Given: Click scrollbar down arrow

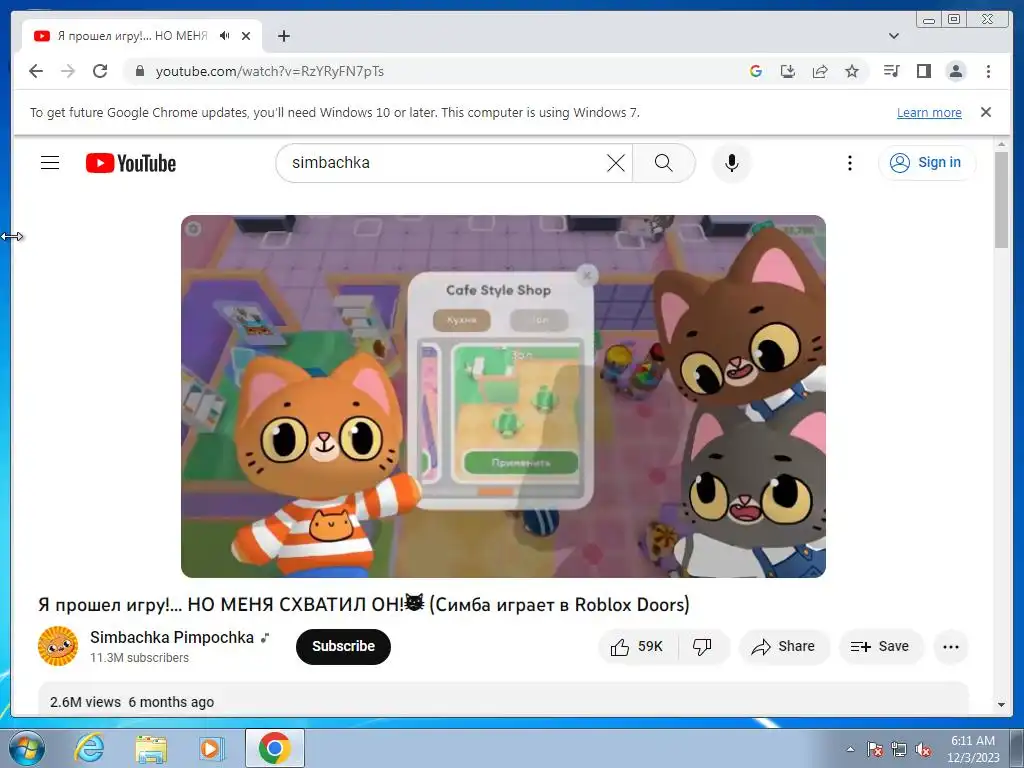Looking at the screenshot, I should coord(1002,705).
